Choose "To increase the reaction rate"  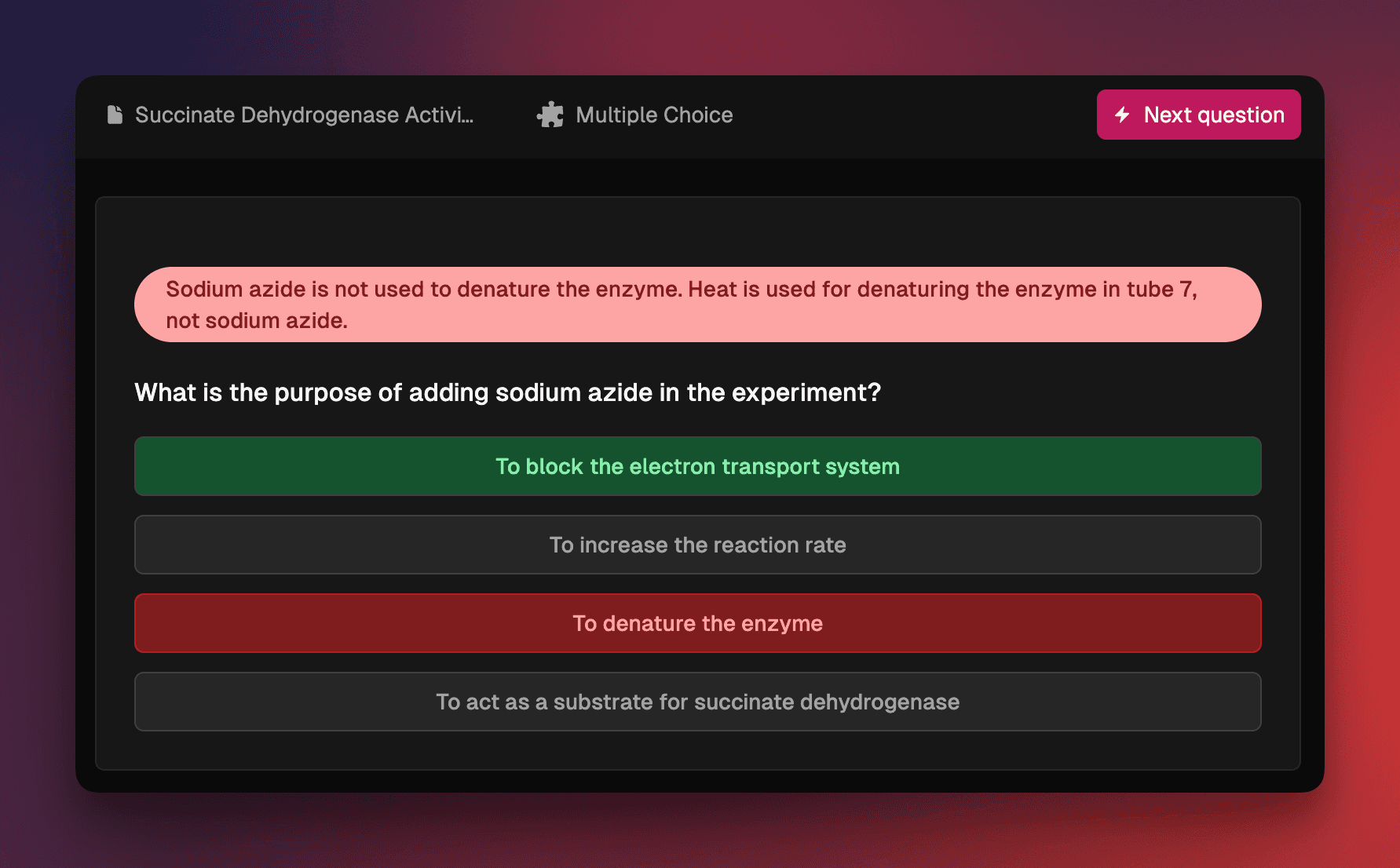pyautogui.click(x=697, y=545)
